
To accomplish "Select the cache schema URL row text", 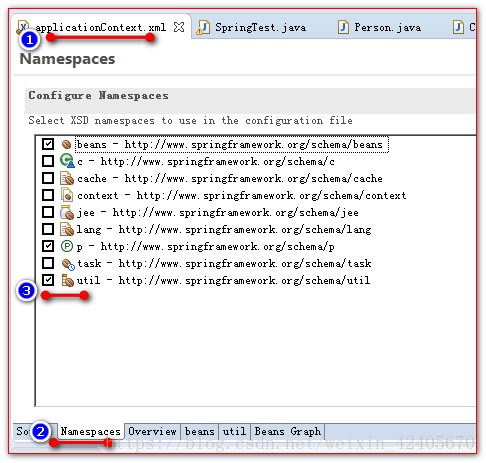I will [x=230, y=179].
